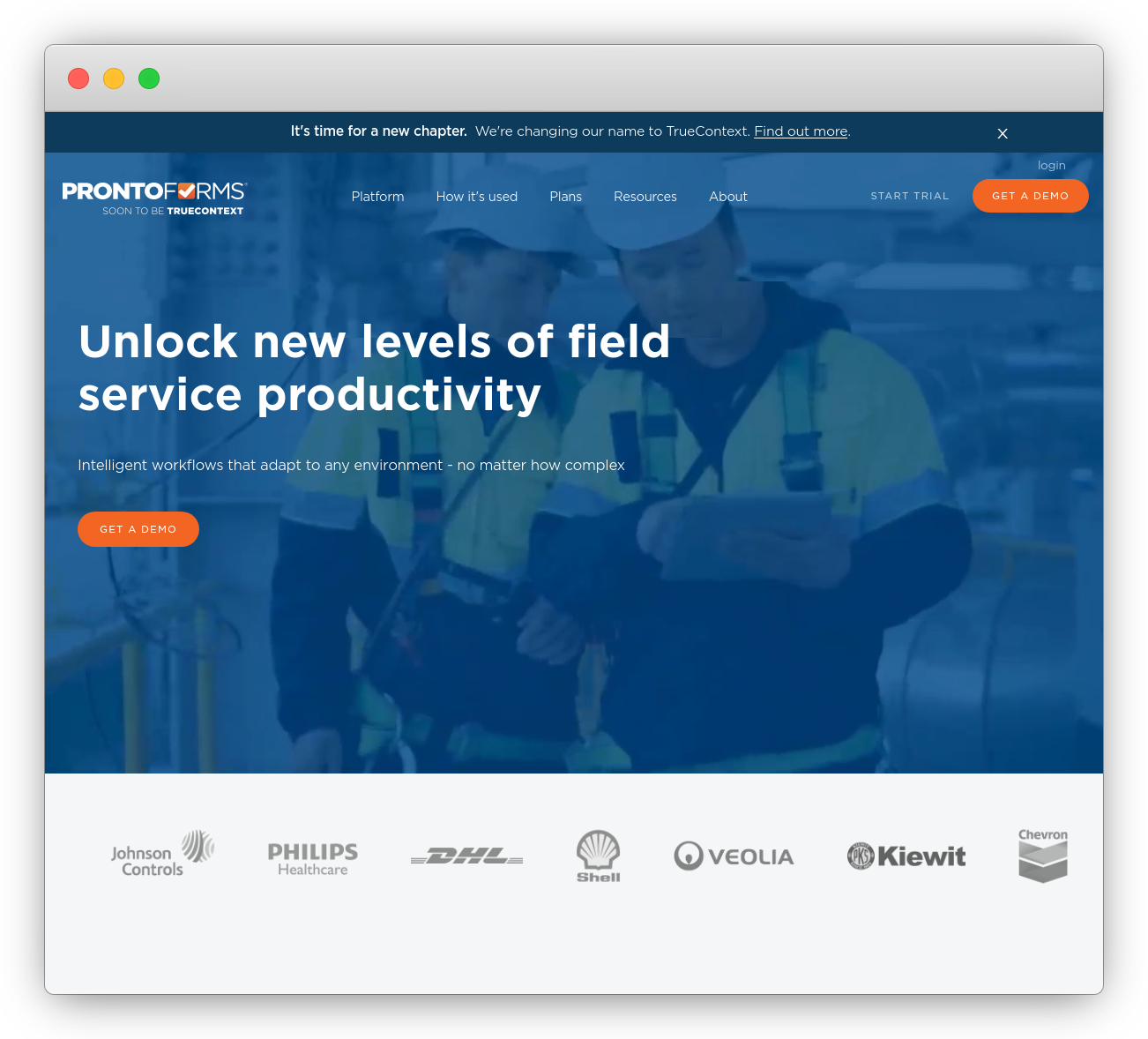Click the Shell logo
Image resolution: width=1148 pixels, height=1039 pixels.
pyautogui.click(x=599, y=856)
